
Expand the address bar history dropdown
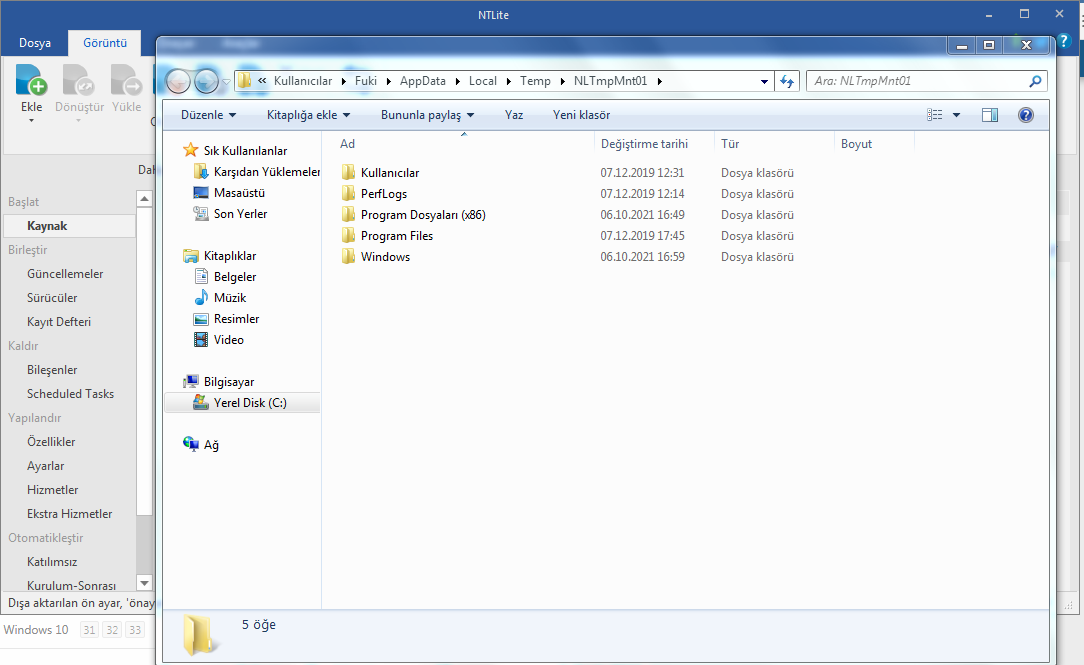pos(764,82)
